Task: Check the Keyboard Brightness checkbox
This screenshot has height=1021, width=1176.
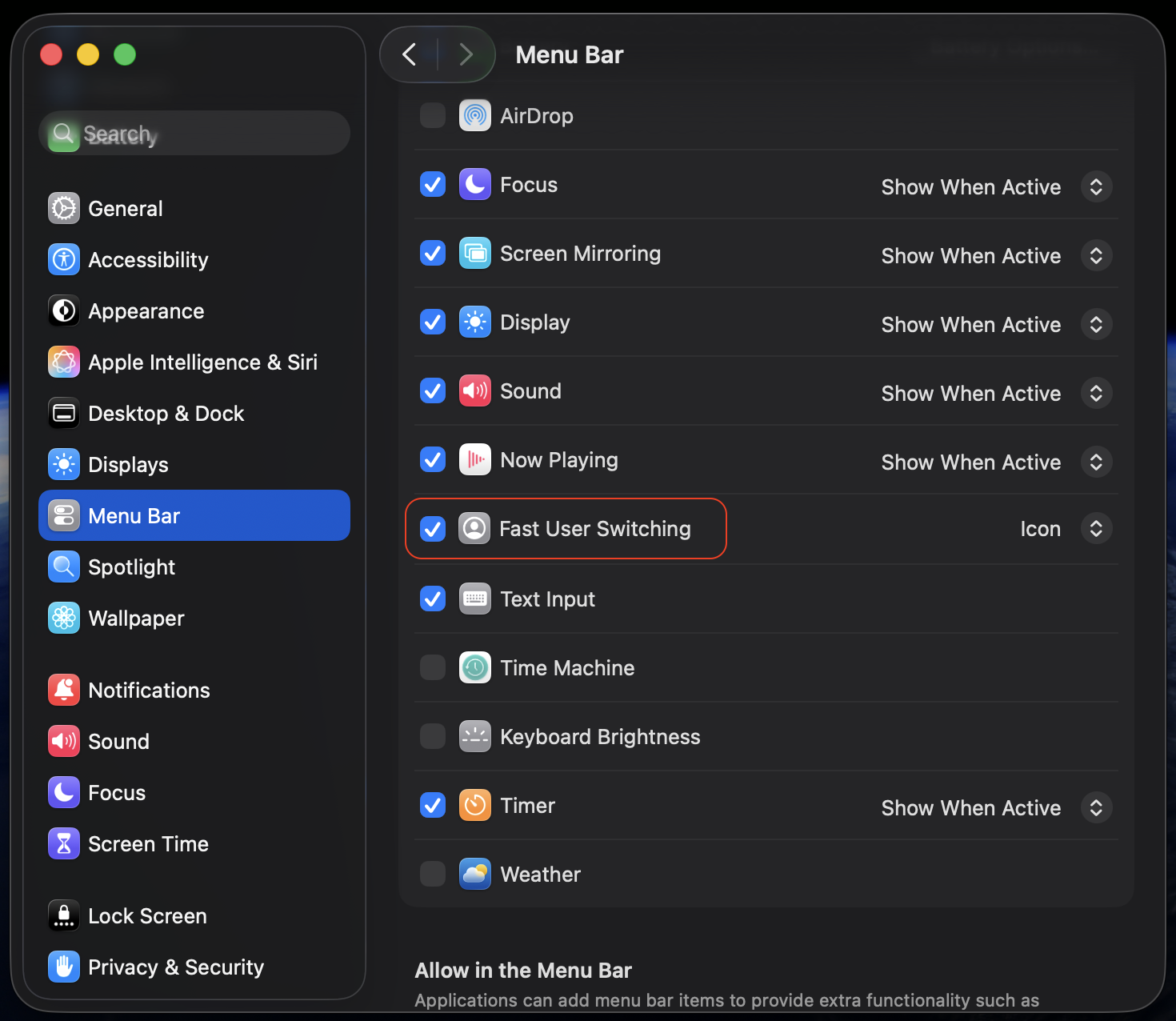Action: [433, 737]
